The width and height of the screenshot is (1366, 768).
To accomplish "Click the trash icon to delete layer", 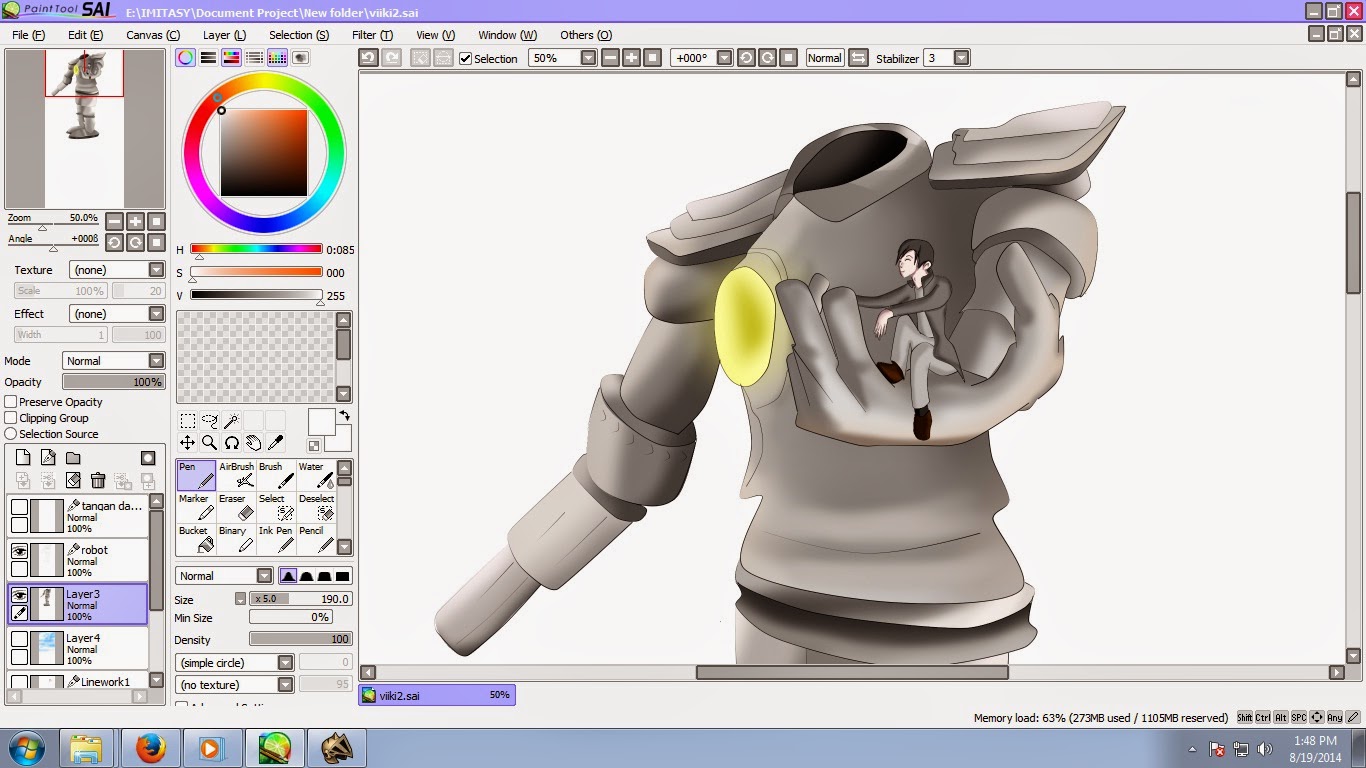I will tap(98, 481).
